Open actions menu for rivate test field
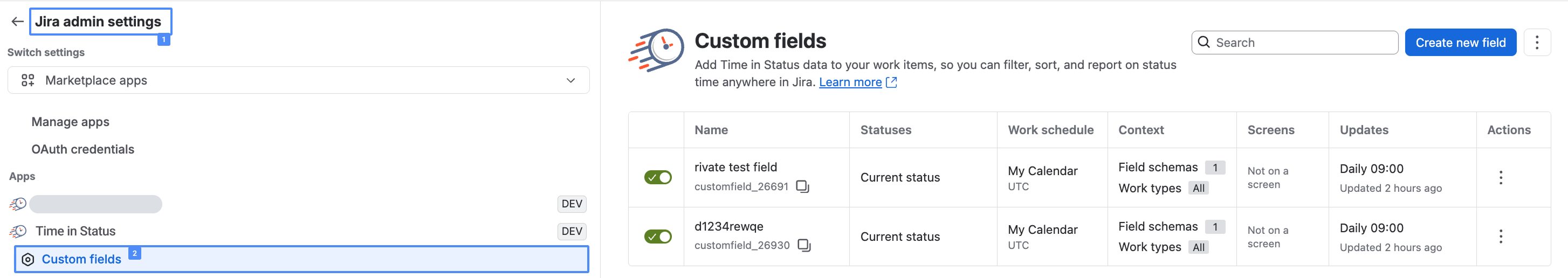 point(1501,178)
